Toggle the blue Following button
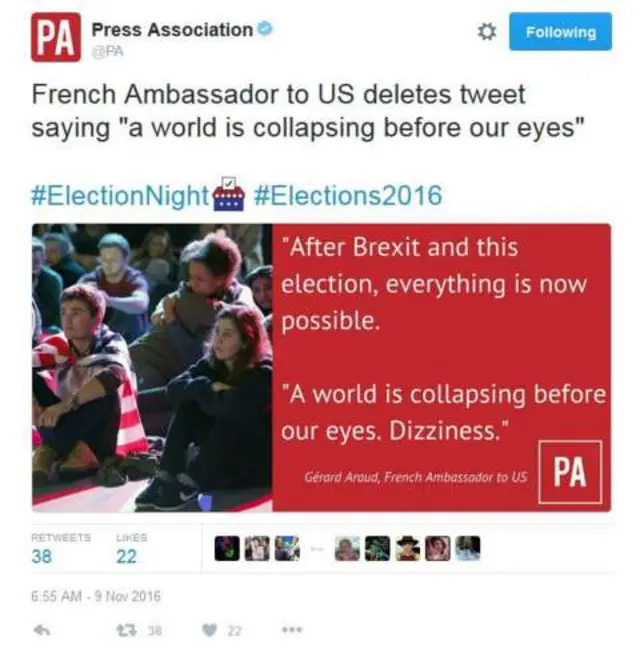Image resolution: width=640 pixels, height=653 pixels. 560,32
